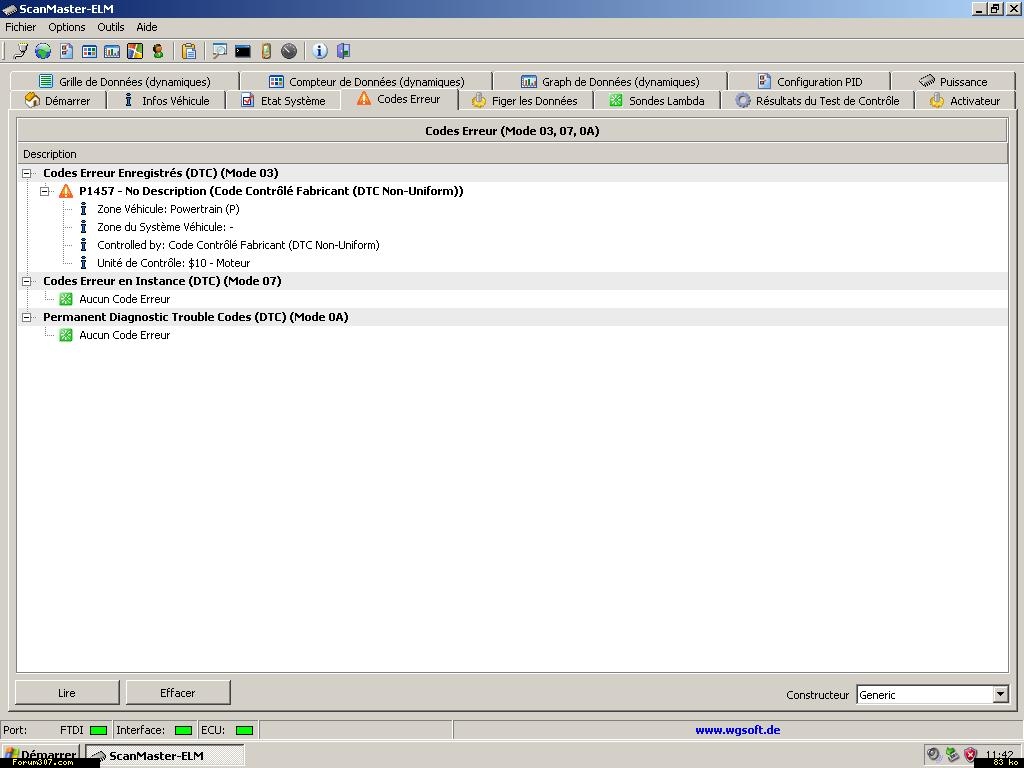Click the exit door toolbar icon
The height and width of the screenshot is (768, 1024).
[x=343, y=51]
